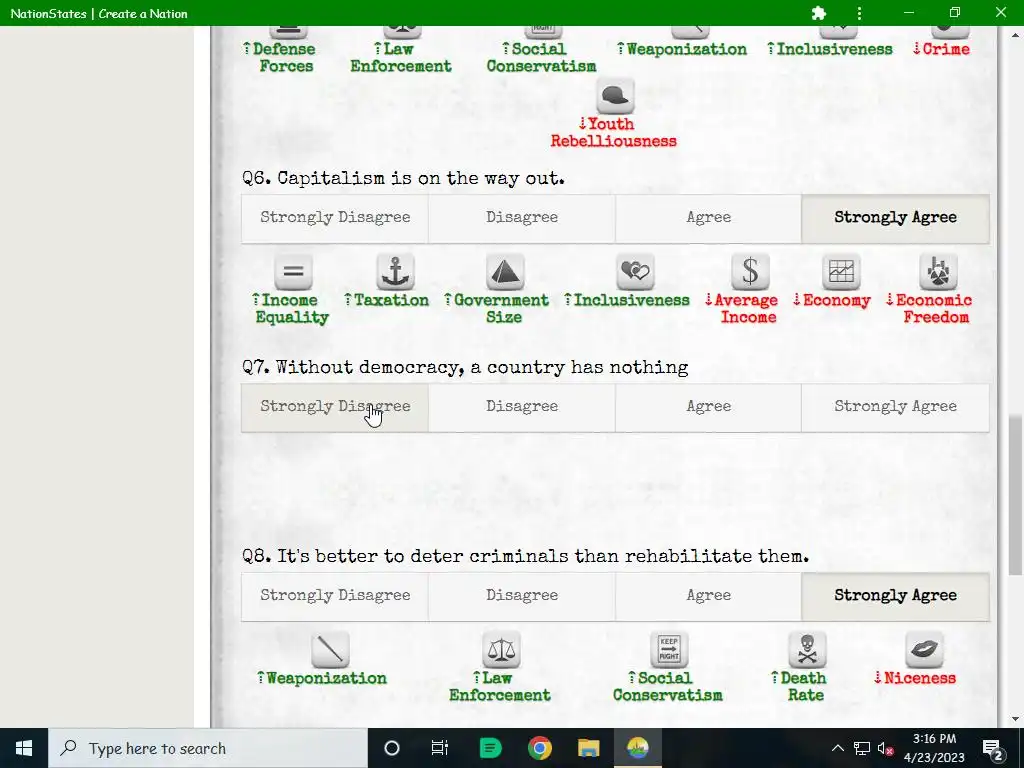Click the Niceness lips icon
The width and height of the screenshot is (1024, 768).
[925, 650]
